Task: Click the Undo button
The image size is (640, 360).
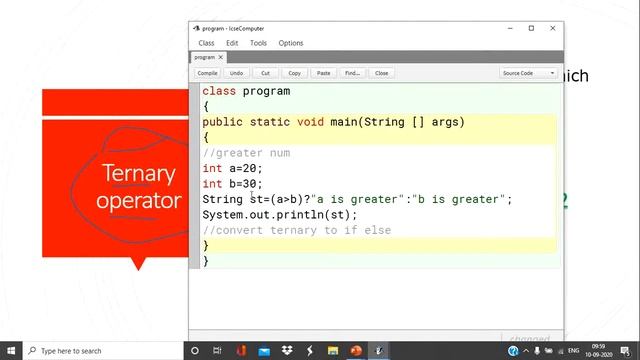Action: (236, 73)
